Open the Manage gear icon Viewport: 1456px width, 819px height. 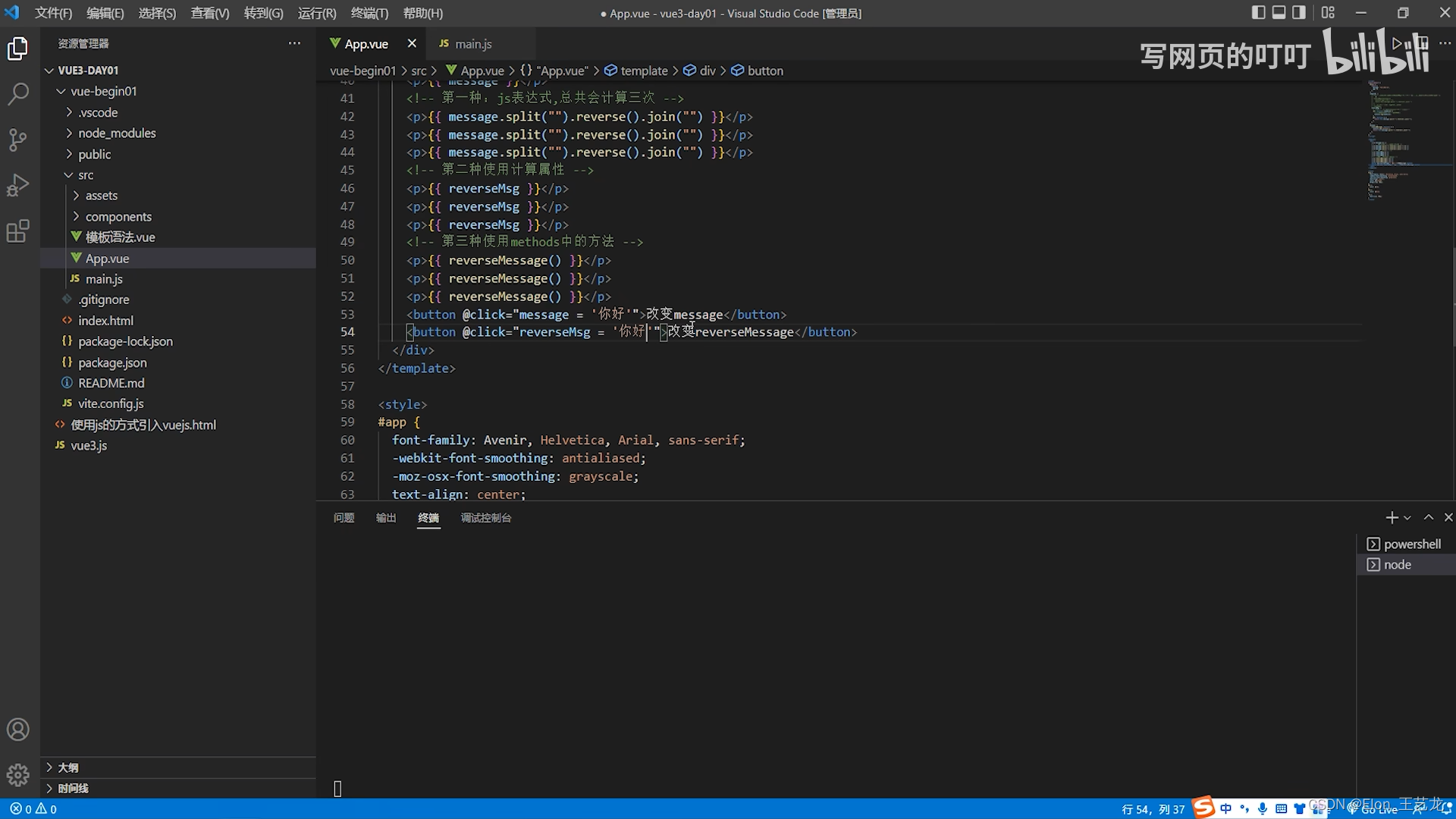click(x=17, y=775)
